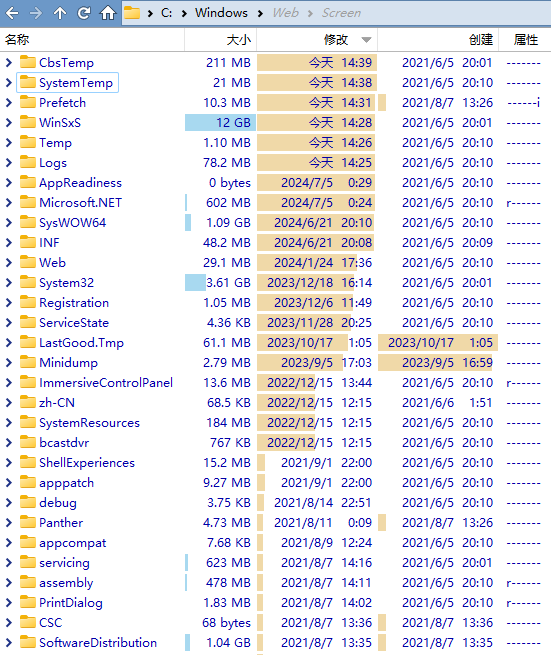
Task: Refresh the folder listing
Action: (x=84, y=13)
